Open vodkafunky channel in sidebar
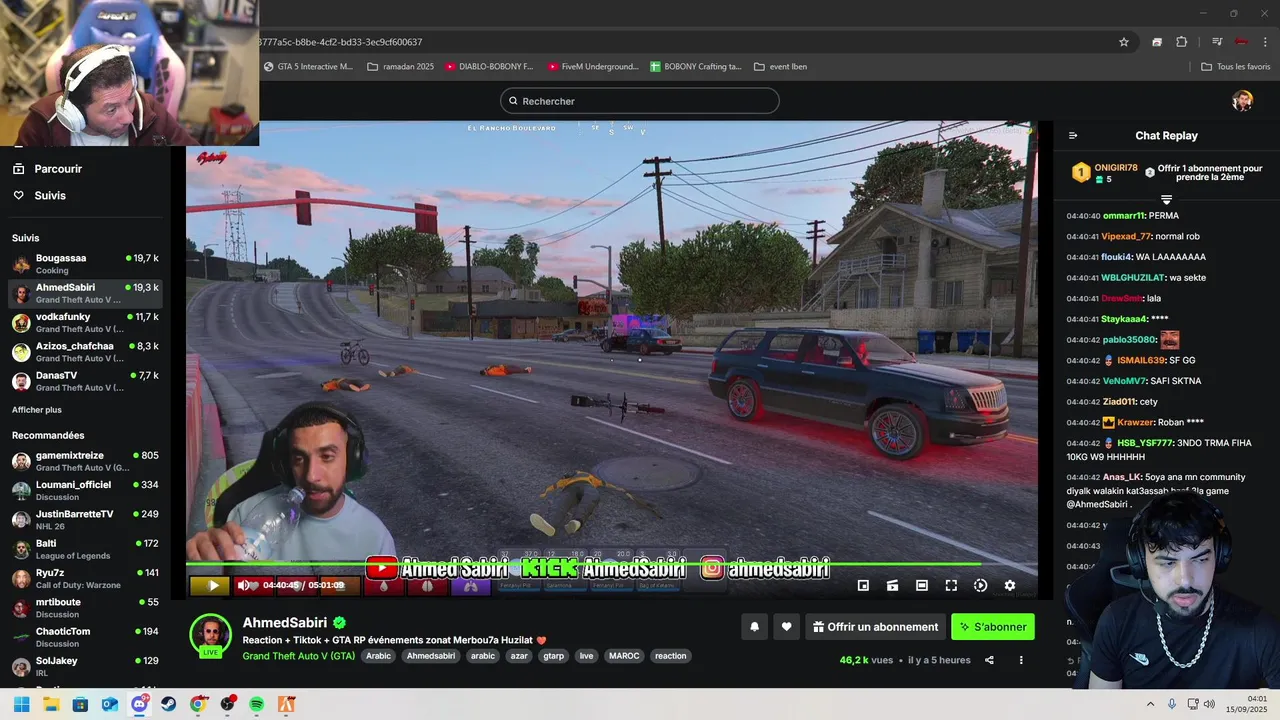Screen dimensions: 1280x720 (x=85, y=323)
